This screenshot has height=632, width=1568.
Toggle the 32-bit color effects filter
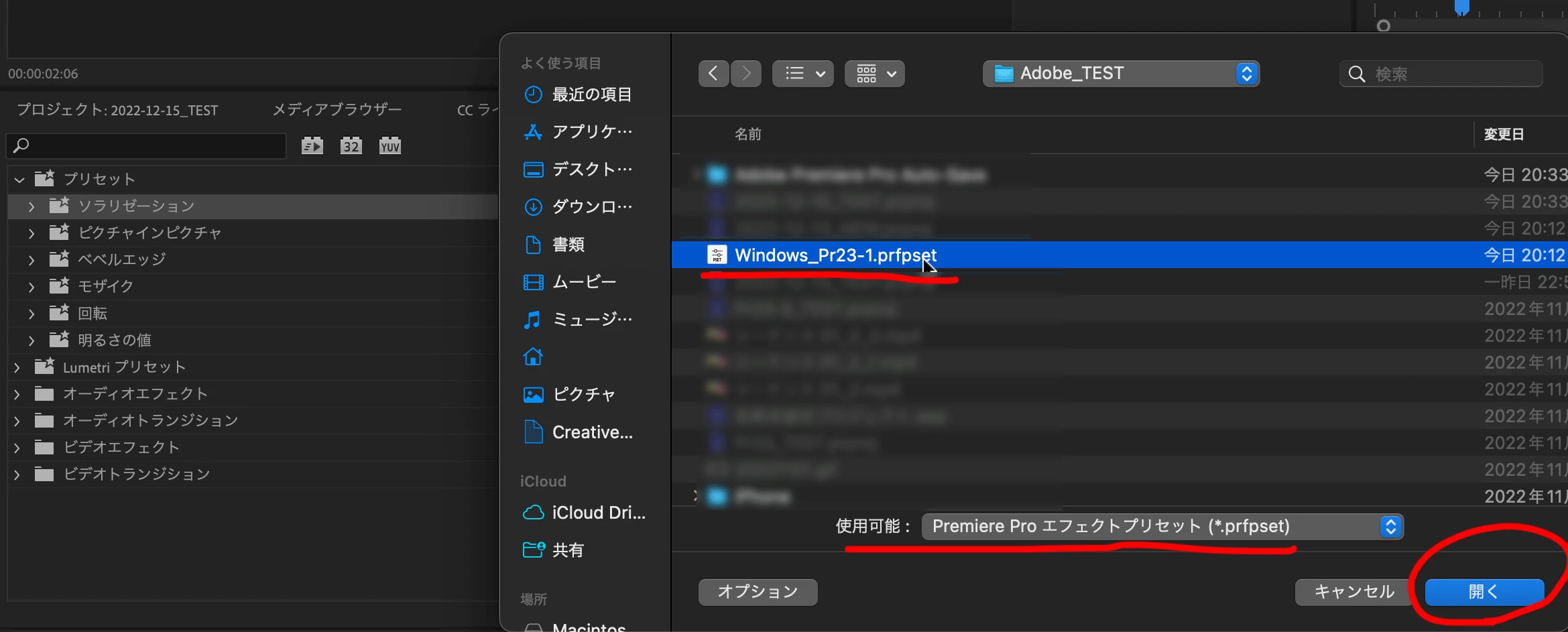coord(351,145)
